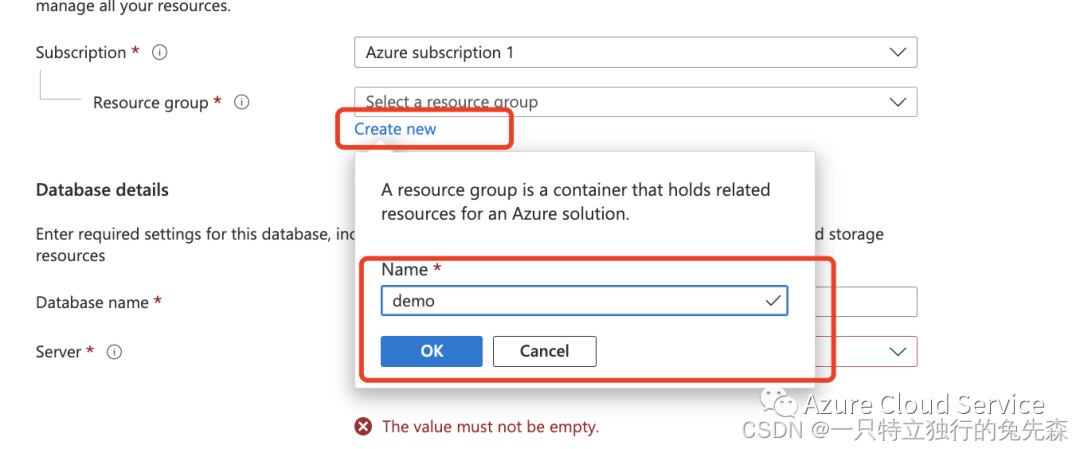
Task: Click the Create new link
Action: (x=395, y=129)
